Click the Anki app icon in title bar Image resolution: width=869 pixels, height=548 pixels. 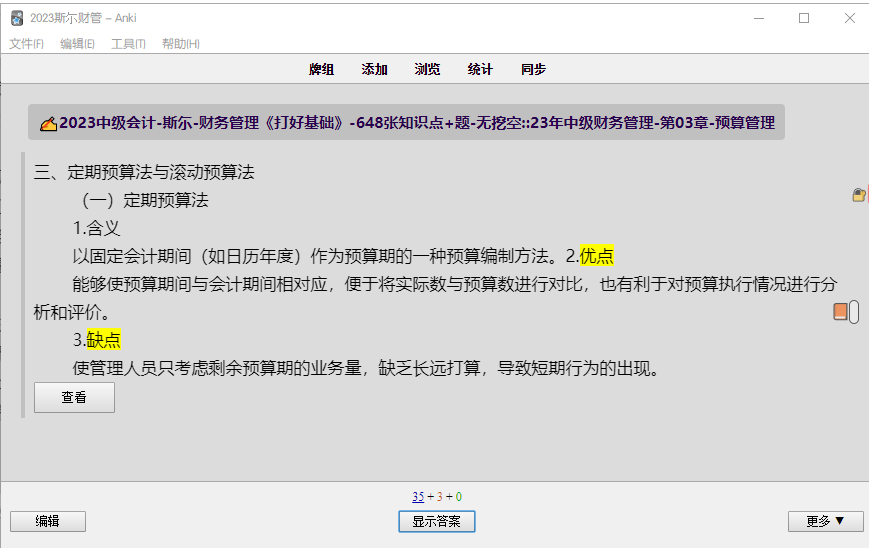pos(17,18)
